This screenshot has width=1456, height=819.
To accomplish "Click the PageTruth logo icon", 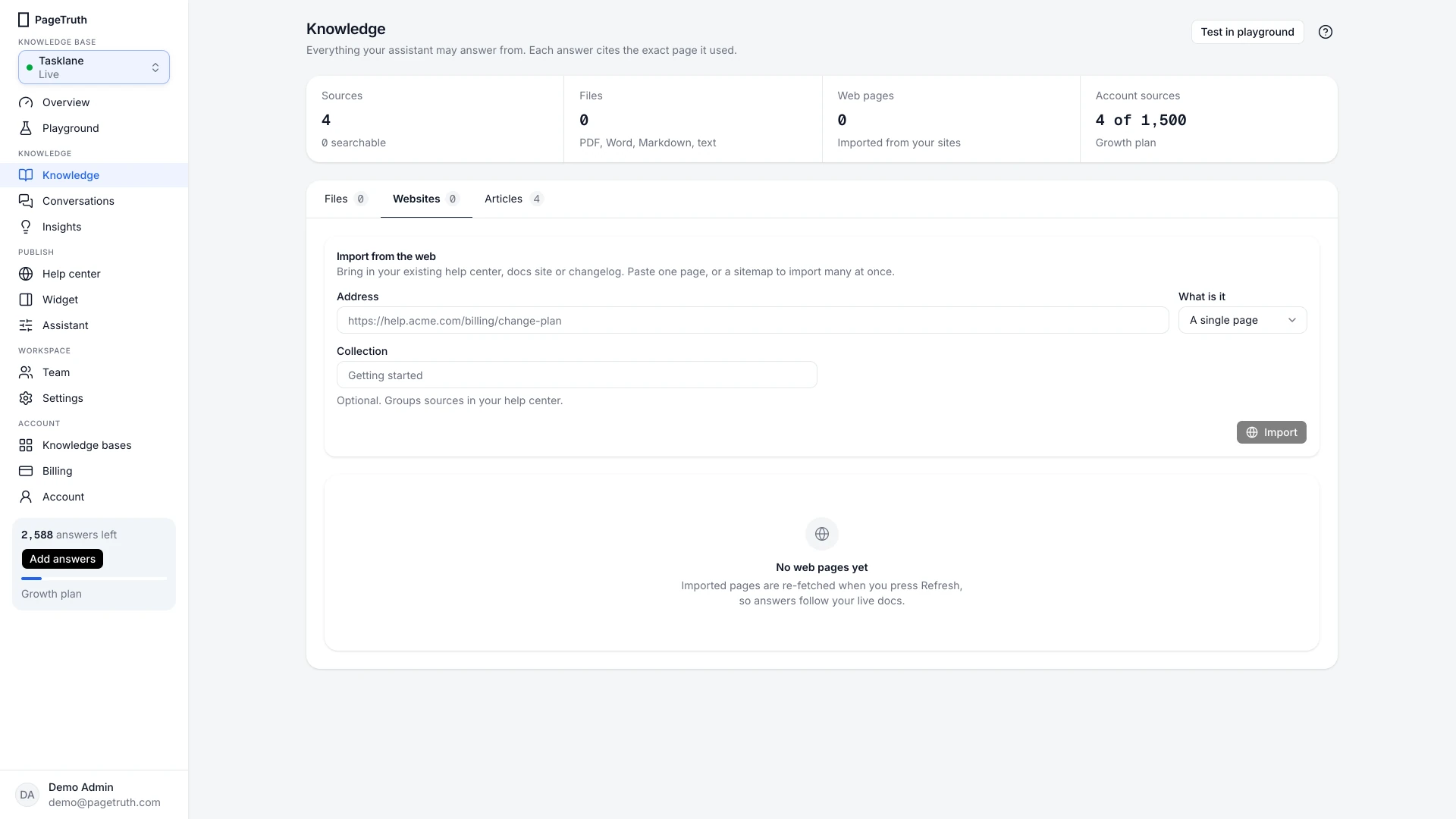I will click(x=24, y=20).
